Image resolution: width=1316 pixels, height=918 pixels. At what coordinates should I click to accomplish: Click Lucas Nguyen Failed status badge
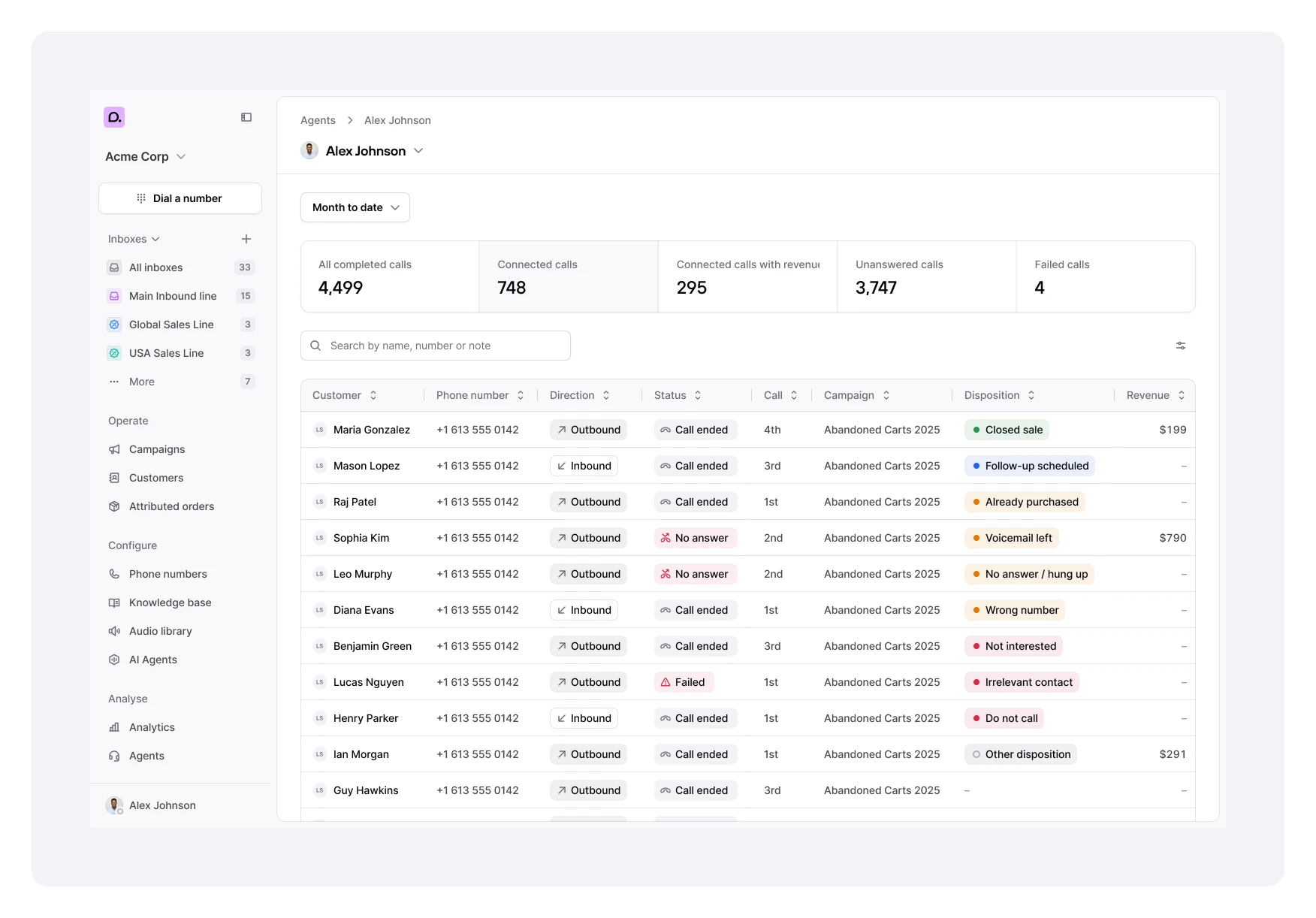coord(684,682)
